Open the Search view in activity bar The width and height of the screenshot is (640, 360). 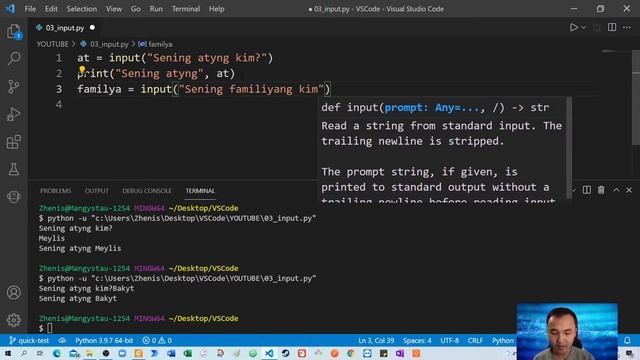pyautogui.click(x=13, y=59)
